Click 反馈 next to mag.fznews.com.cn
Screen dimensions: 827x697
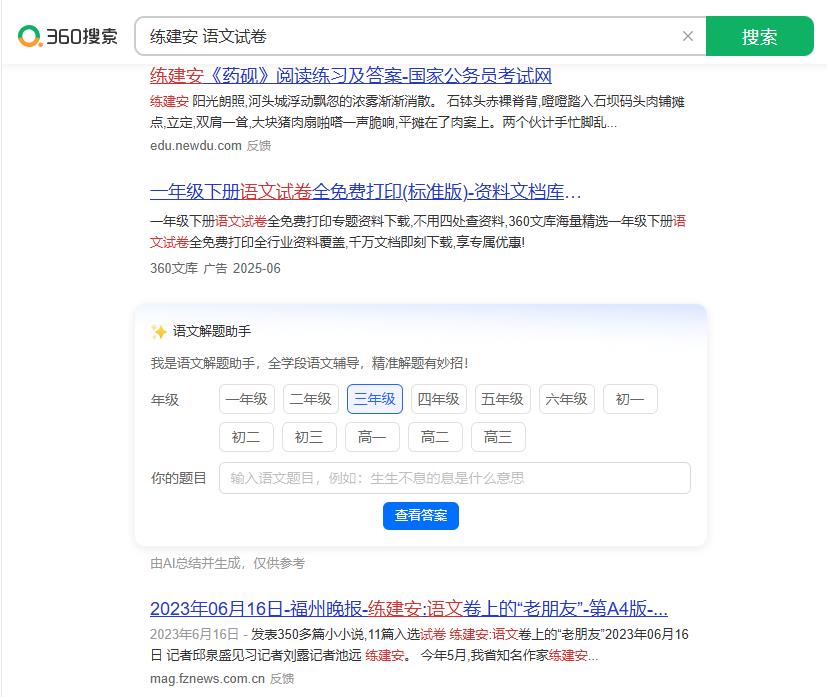[282, 679]
